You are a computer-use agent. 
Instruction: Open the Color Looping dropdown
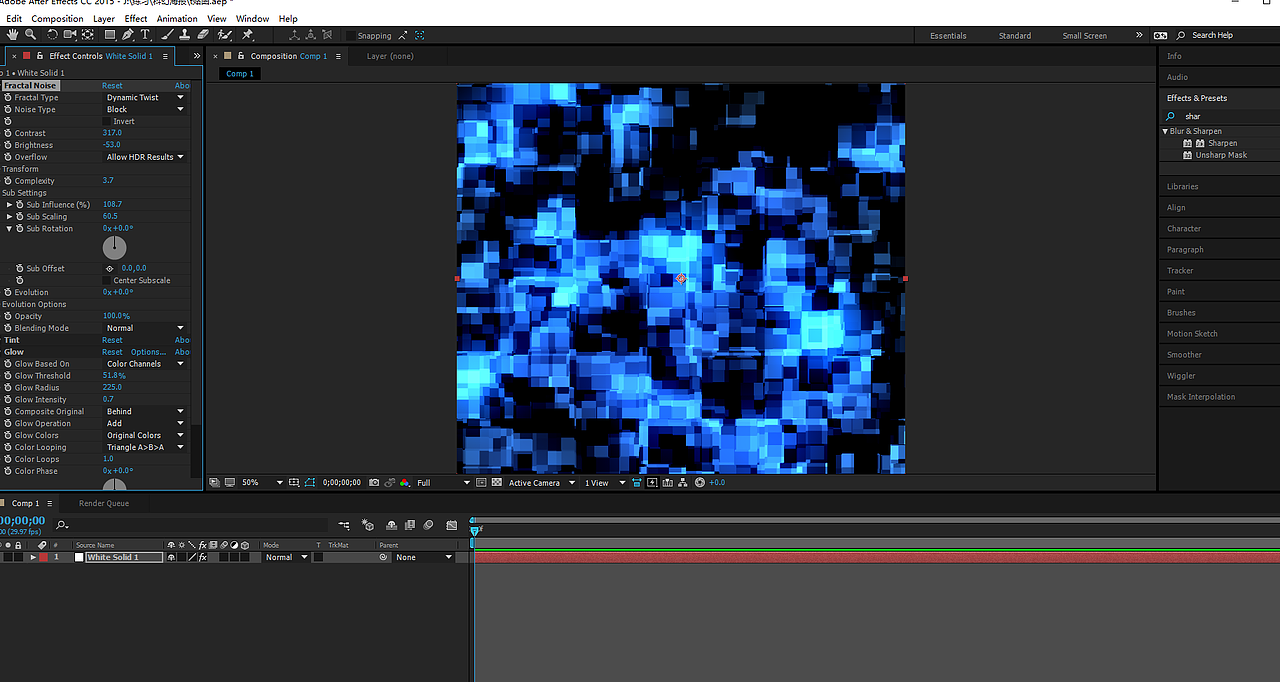(x=145, y=447)
